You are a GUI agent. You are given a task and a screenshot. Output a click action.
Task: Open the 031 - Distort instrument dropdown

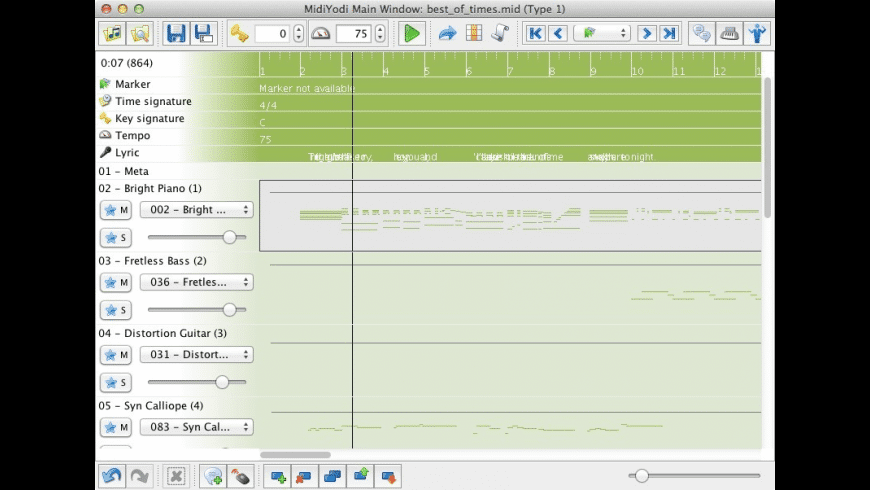(x=197, y=355)
